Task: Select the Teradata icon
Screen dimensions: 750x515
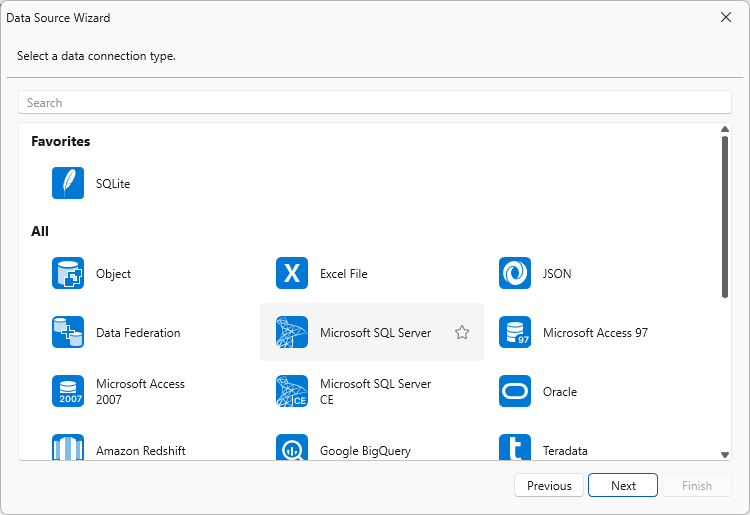Action: [515, 447]
